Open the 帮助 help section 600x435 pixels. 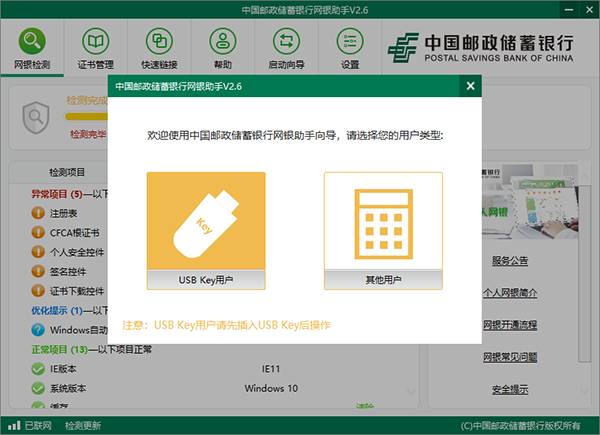click(223, 48)
